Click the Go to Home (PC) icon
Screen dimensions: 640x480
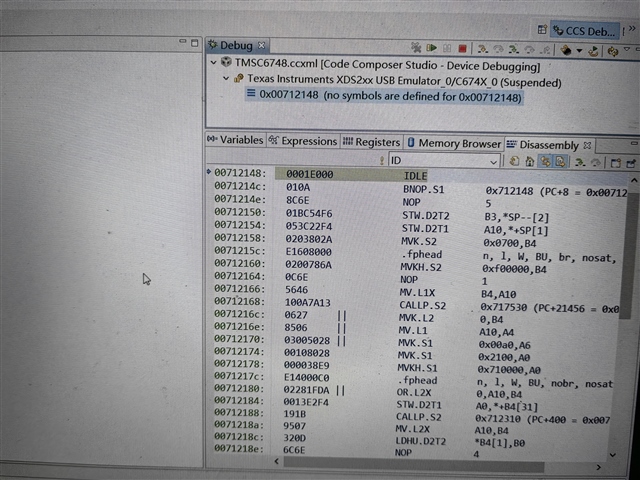click(x=530, y=162)
